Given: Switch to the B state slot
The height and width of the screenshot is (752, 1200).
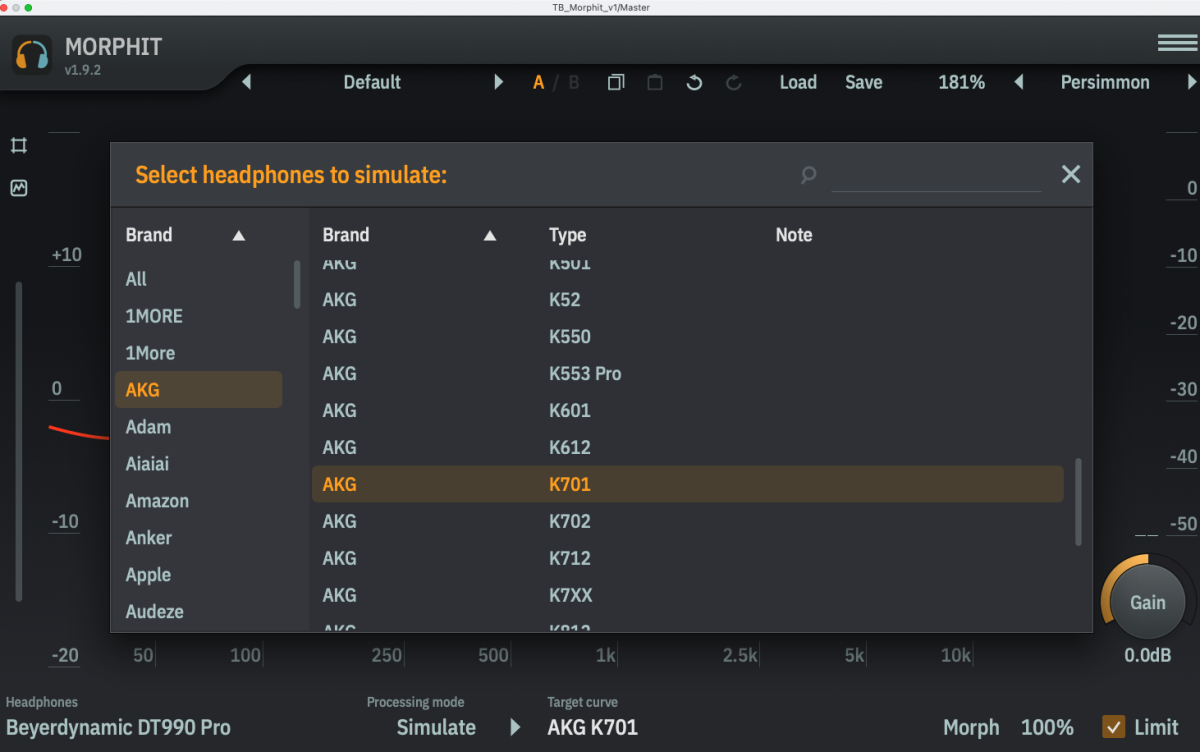Looking at the screenshot, I should 574,82.
